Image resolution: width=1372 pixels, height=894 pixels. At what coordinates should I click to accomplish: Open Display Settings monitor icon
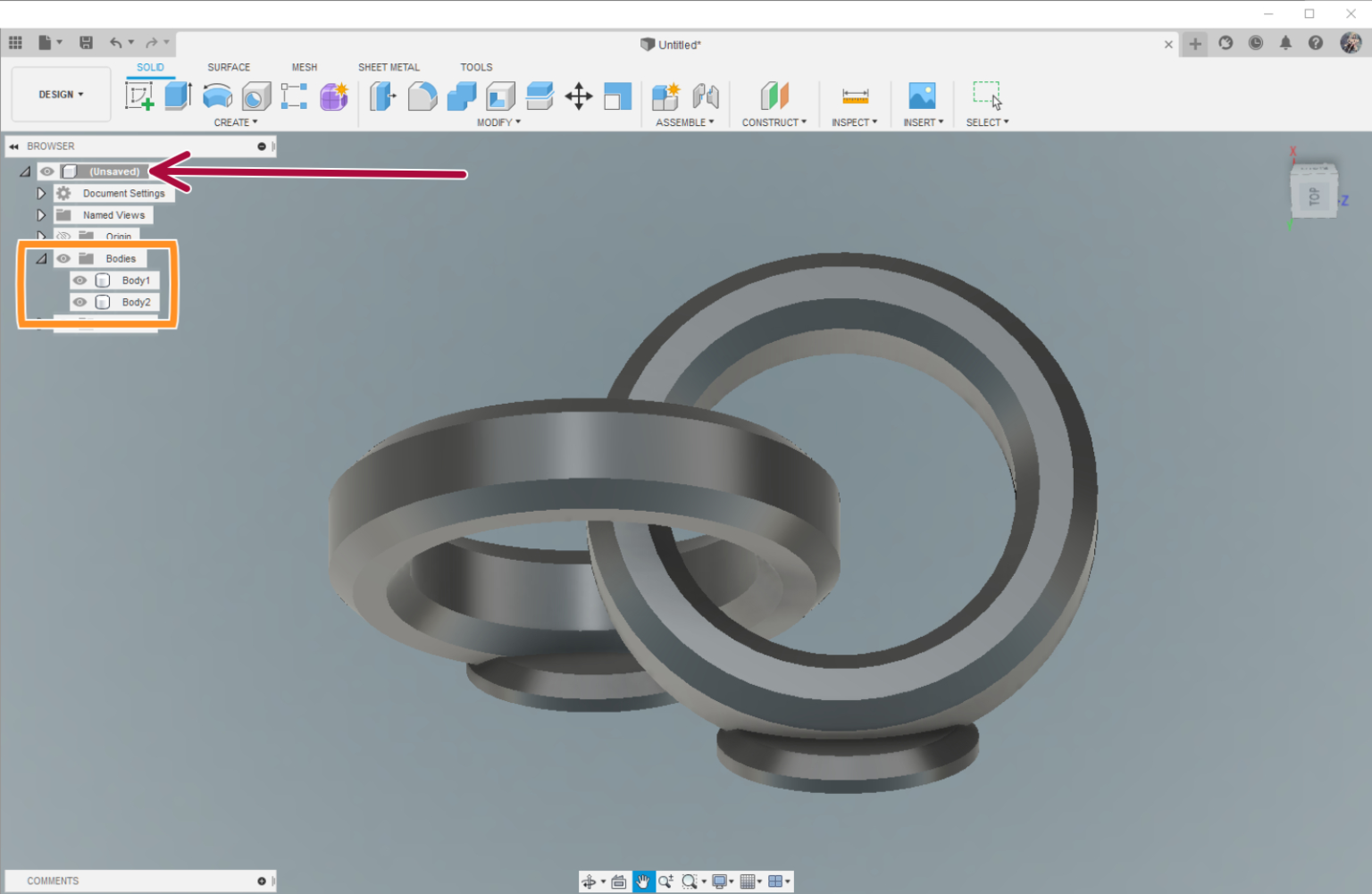click(x=720, y=881)
